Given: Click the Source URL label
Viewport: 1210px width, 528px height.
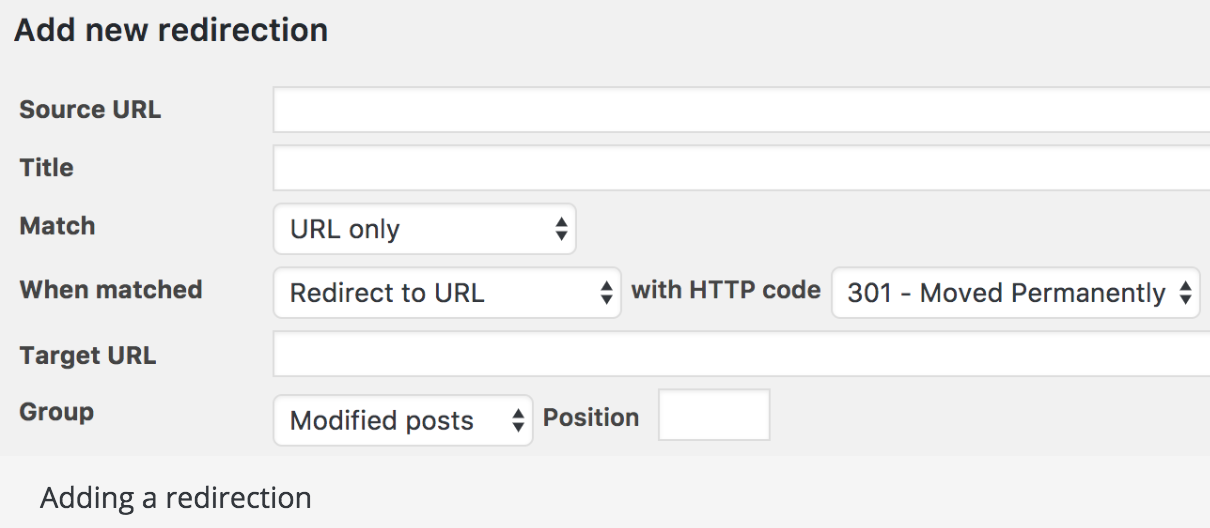Looking at the screenshot, I should click(90, 110).
